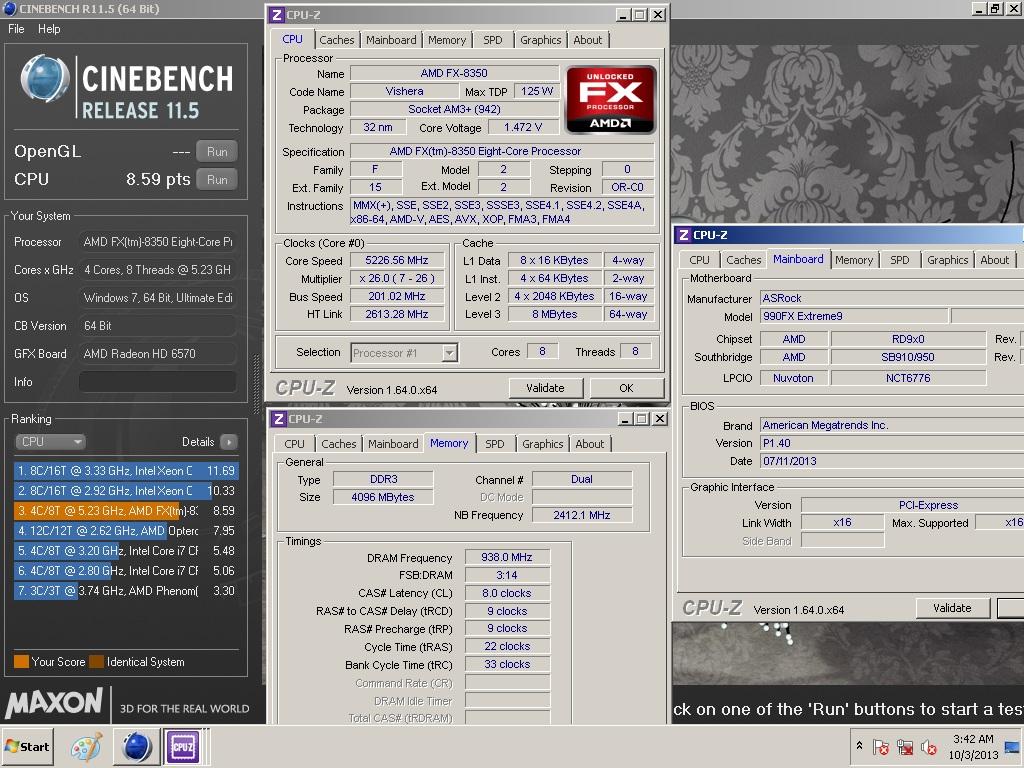1024x768 pixels.
Task: Switch to About tab in top CPU-Z window
Action: pyautogui.click(x=588, y=40)
